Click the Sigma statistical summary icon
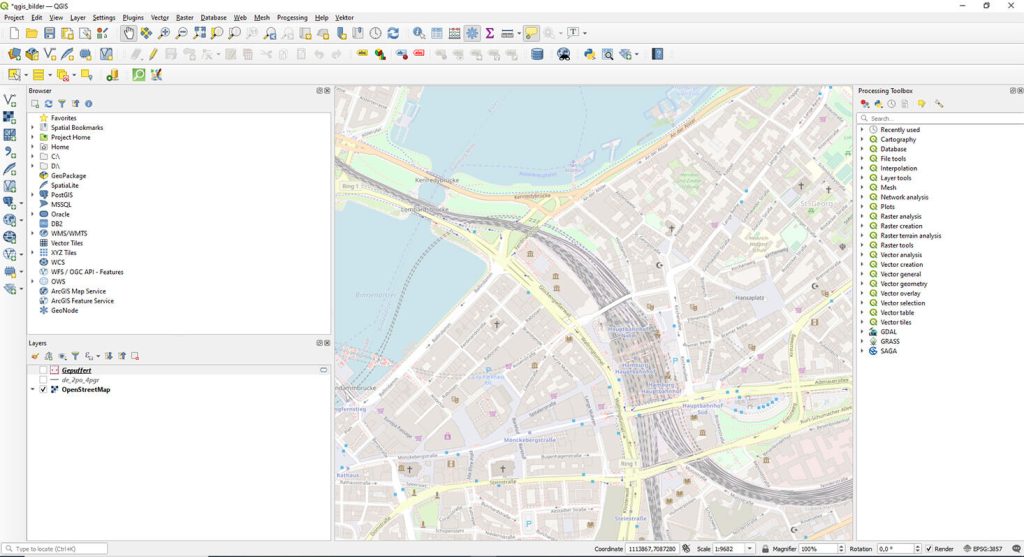1024x557 pixels. click(x=490, y=33)
